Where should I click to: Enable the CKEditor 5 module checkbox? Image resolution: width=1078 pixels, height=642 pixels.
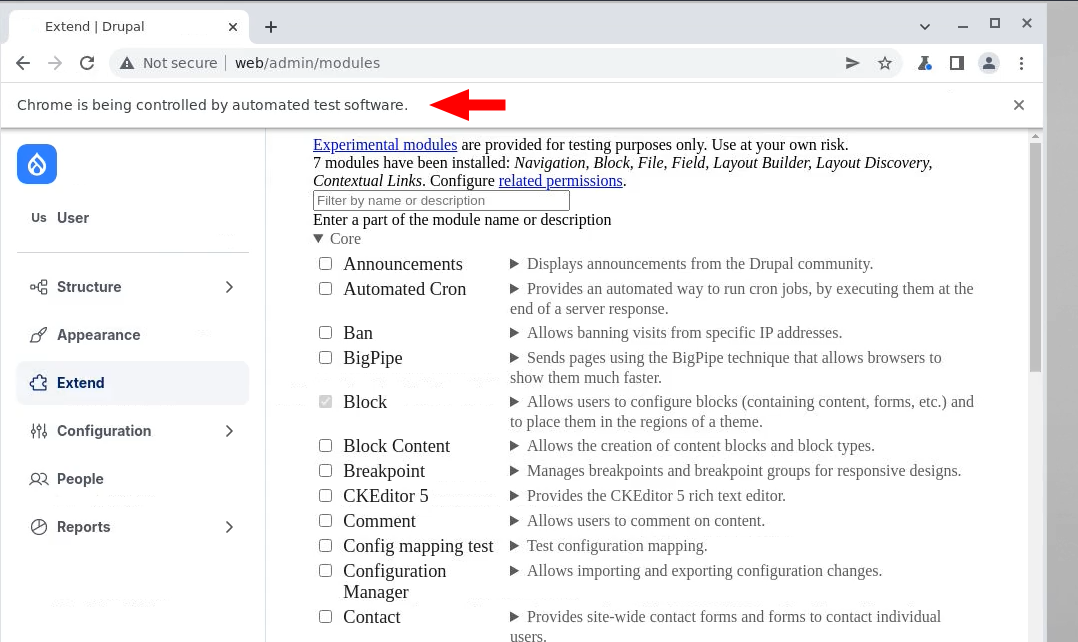point(325,496)
